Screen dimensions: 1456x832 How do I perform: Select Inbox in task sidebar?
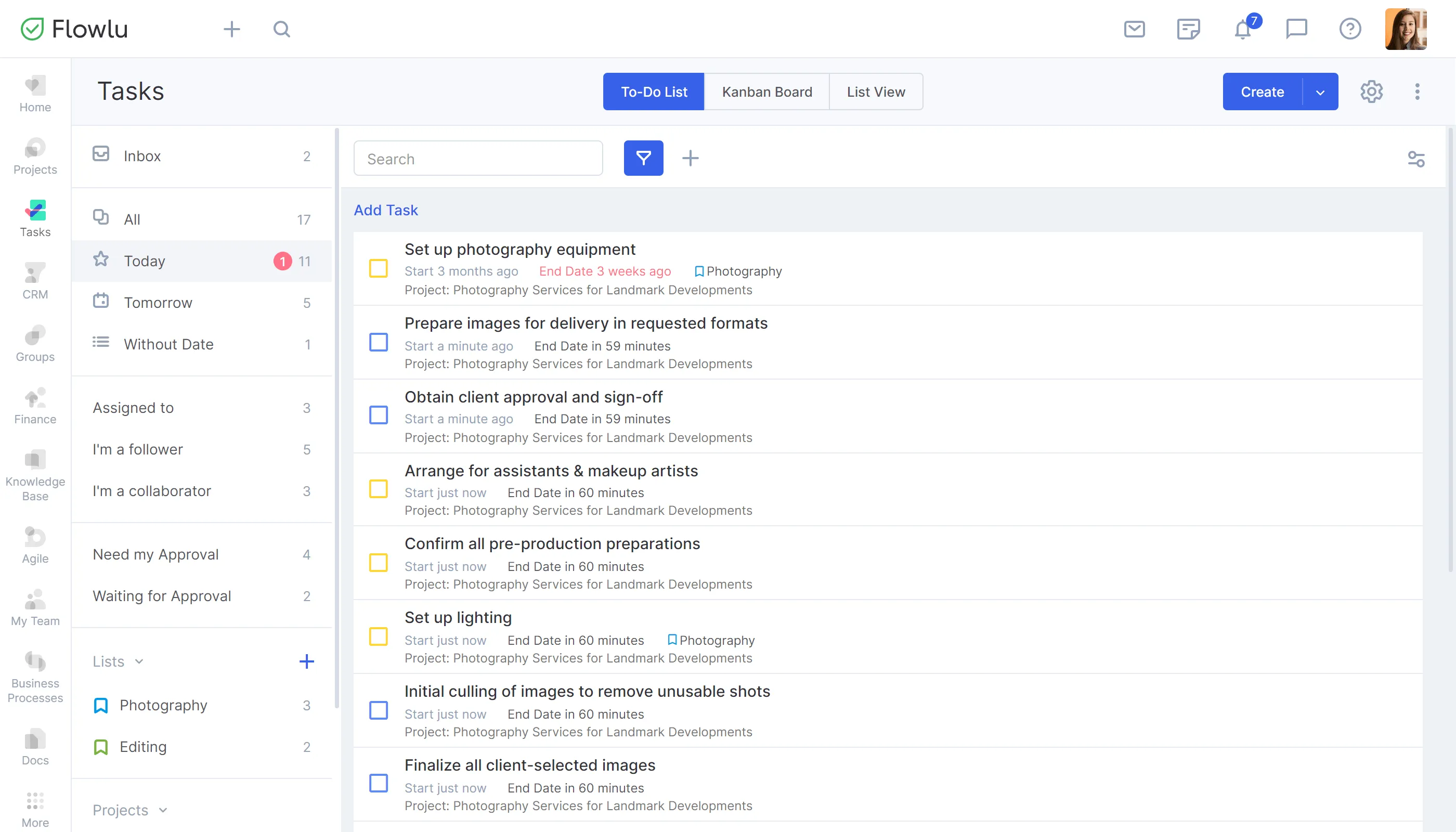pyautogui.click(x=202, y=156)
